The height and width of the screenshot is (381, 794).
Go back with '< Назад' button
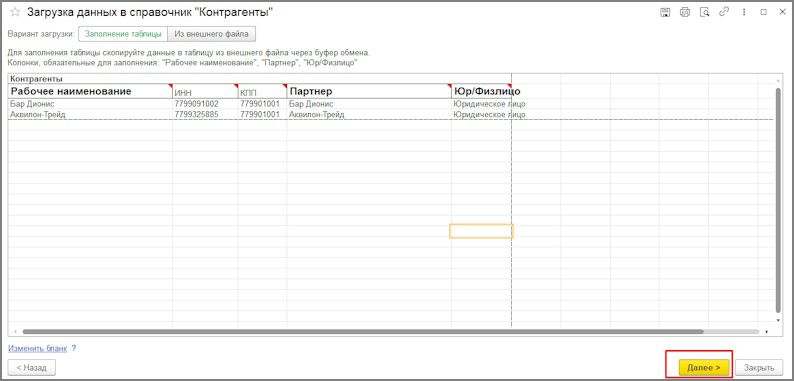tap(31, 367)
